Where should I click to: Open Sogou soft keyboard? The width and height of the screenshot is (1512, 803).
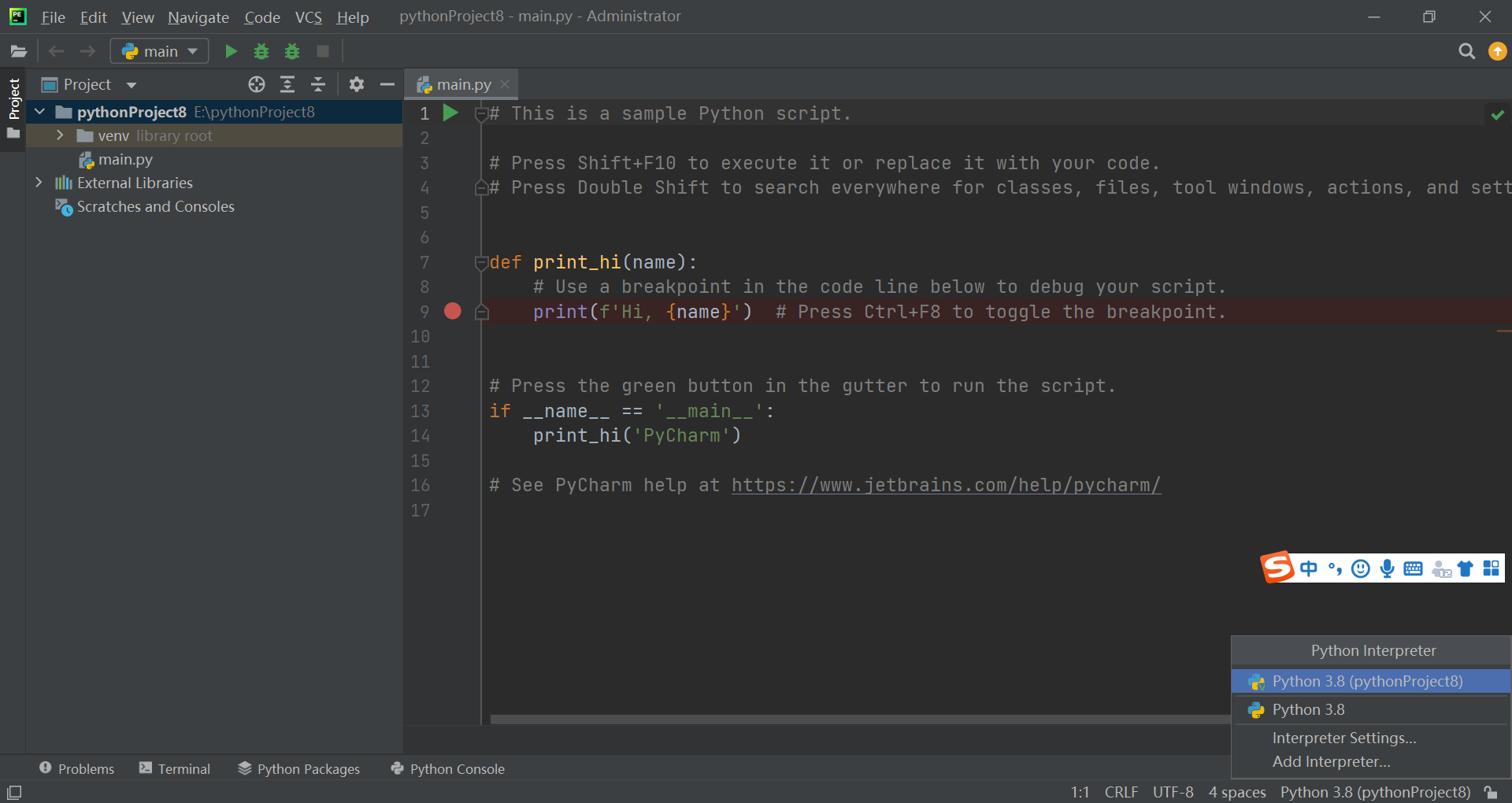1413,568
